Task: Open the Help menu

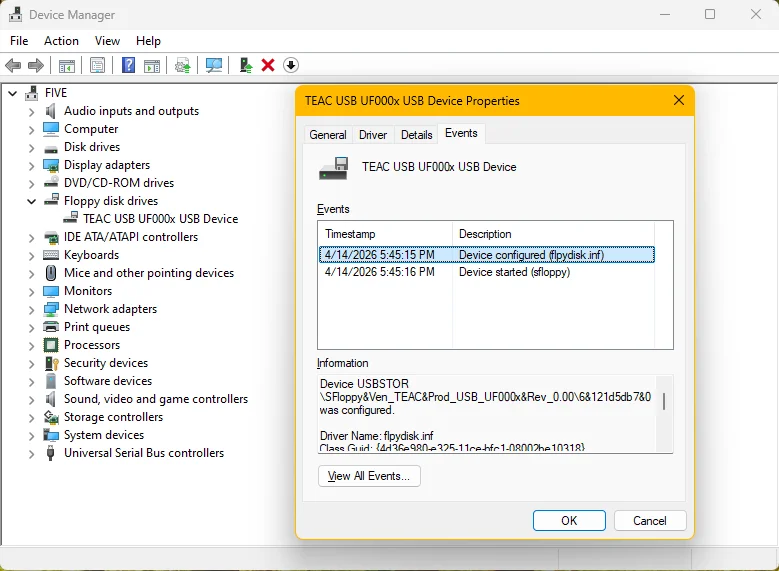Action: pos(148,41)
